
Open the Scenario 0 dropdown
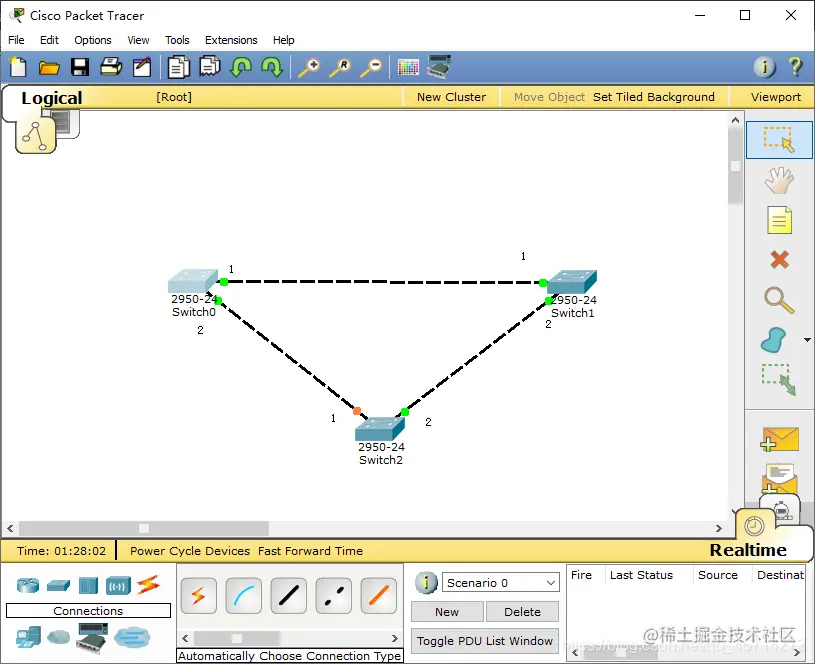click(x=501, y=583)
